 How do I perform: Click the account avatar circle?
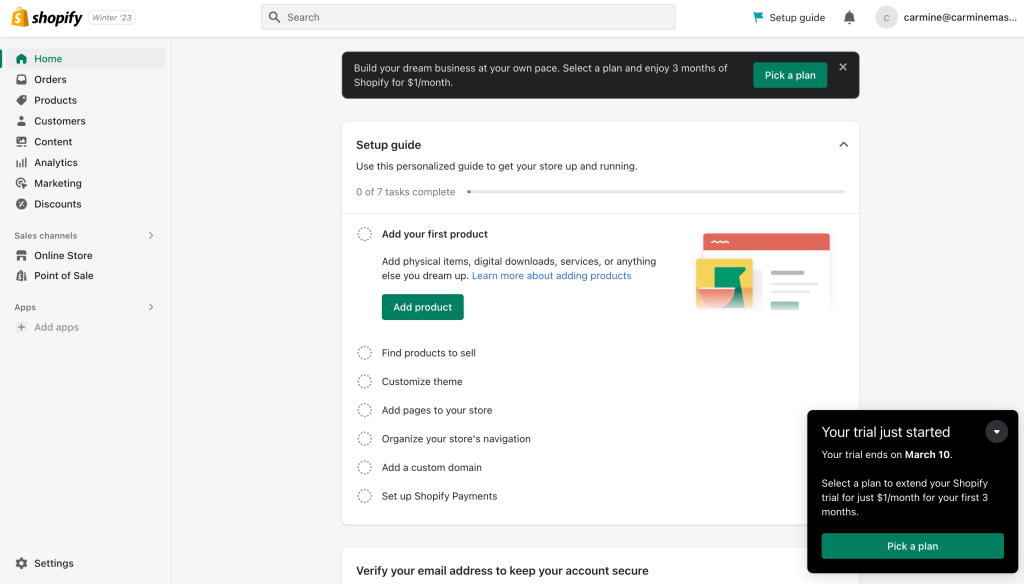886,18
